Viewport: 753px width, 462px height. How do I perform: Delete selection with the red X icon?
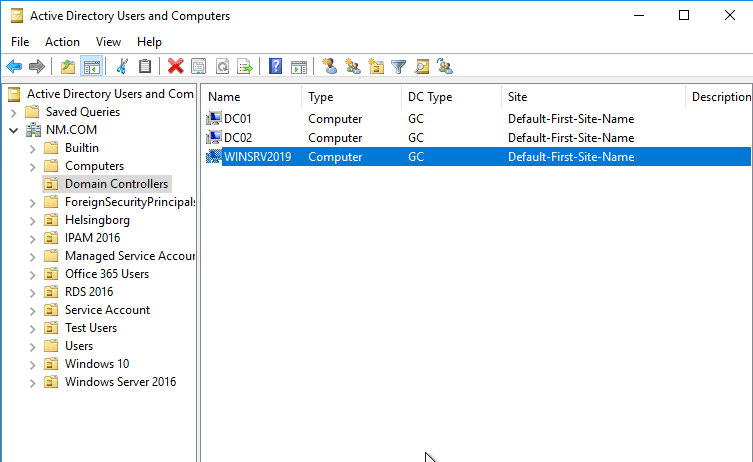click(175, 66)
